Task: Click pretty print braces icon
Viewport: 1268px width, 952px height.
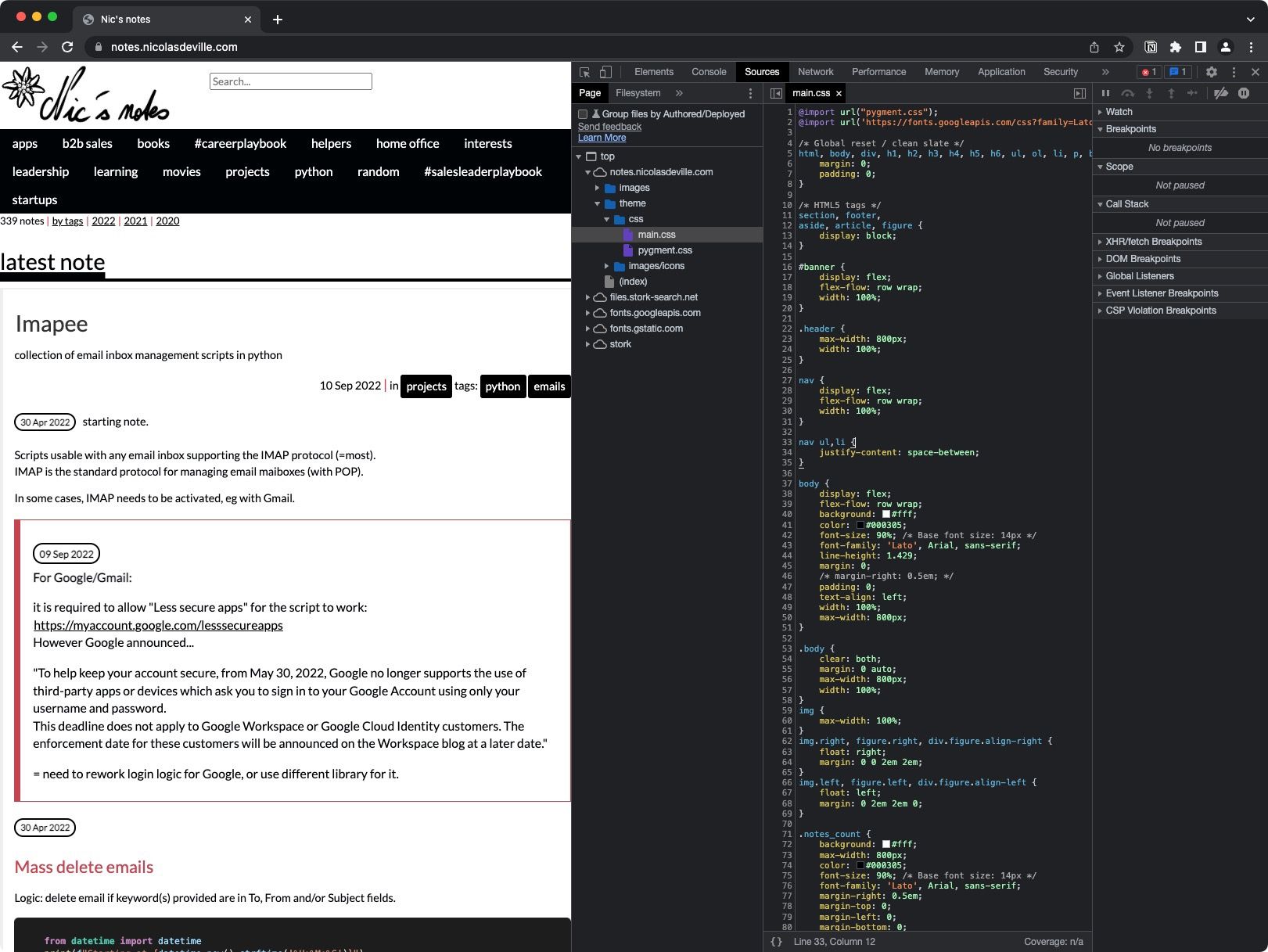Action: tap(777, 942)
